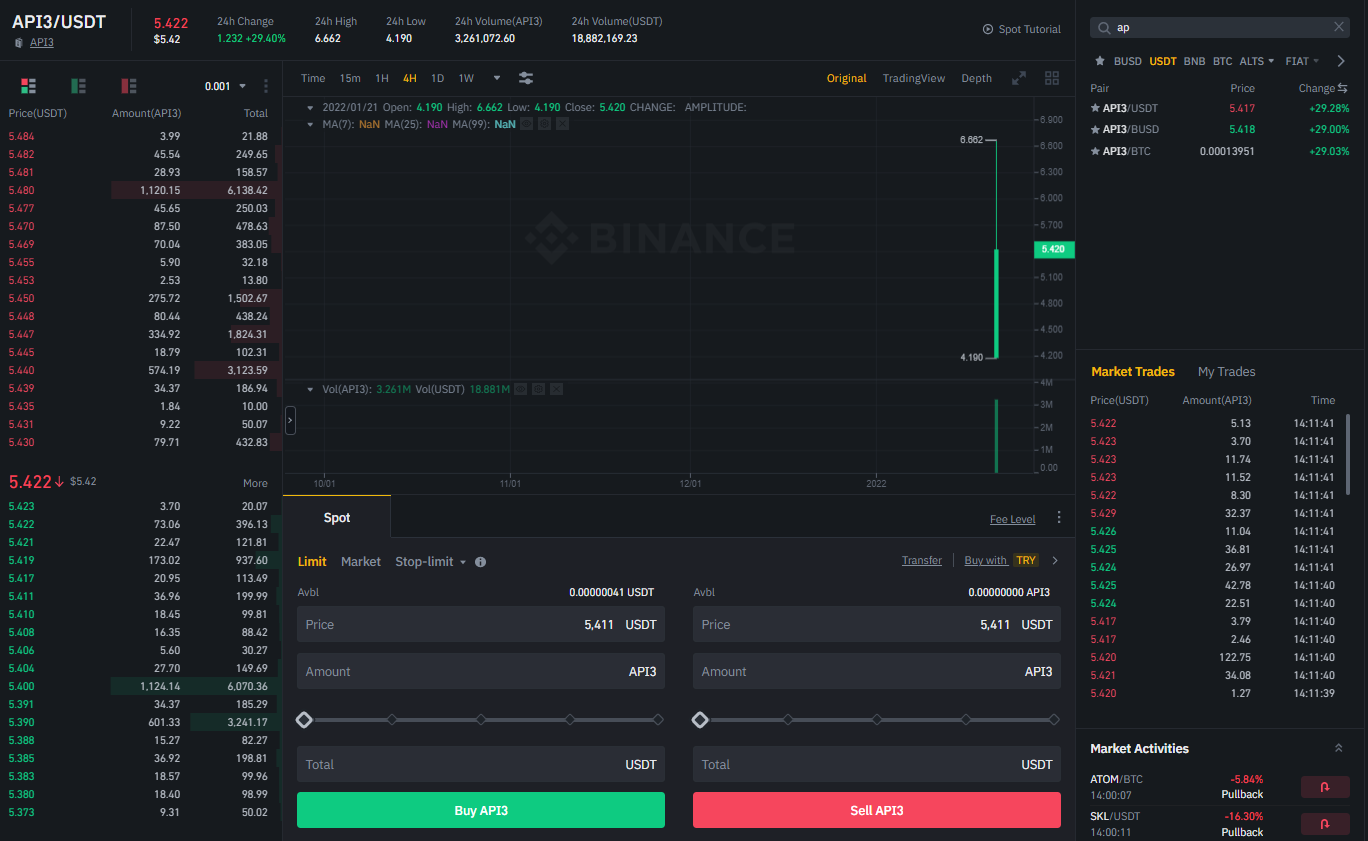Show only sell orders in order book
The image size is (1368, 841).
128,86
